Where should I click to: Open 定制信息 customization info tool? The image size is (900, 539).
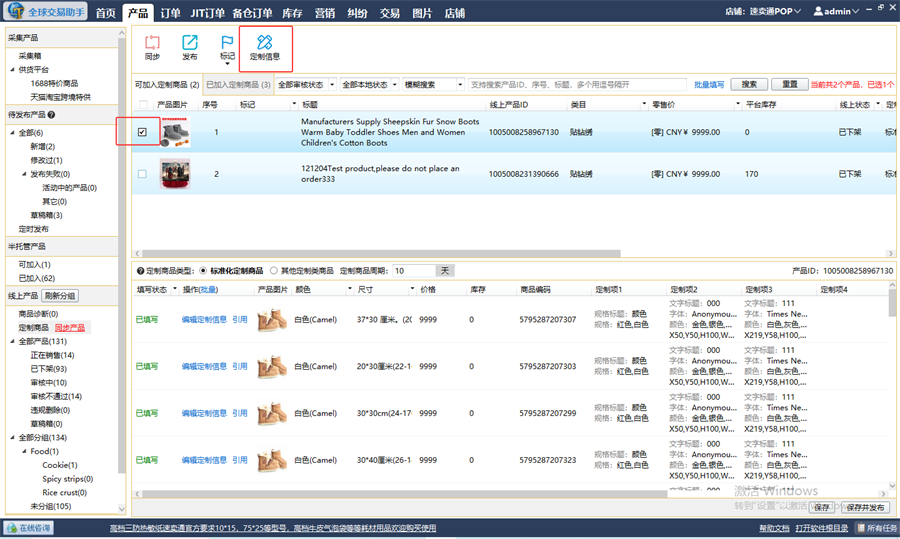click(x=265, y=48)
